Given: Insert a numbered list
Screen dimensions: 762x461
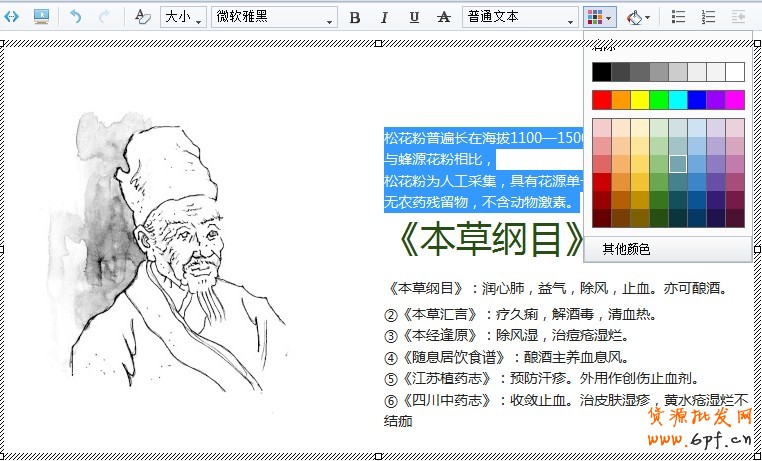Looking at the screenshot, I should click(709, 17).
